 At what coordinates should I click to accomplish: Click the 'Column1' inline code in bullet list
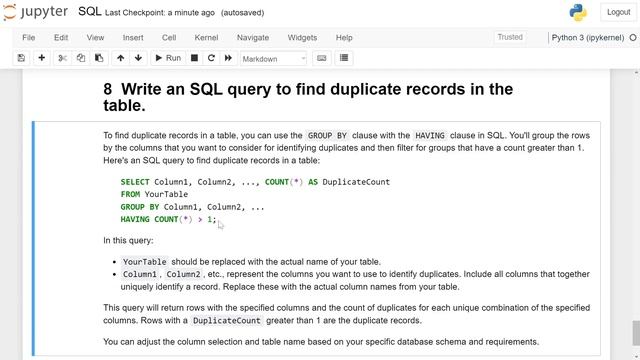tap(140, 274)
